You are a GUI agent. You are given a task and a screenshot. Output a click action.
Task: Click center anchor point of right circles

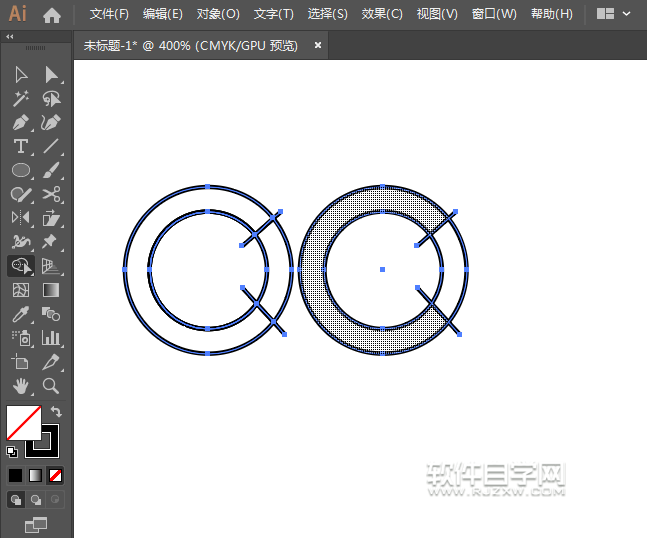[x=383, y=269]
